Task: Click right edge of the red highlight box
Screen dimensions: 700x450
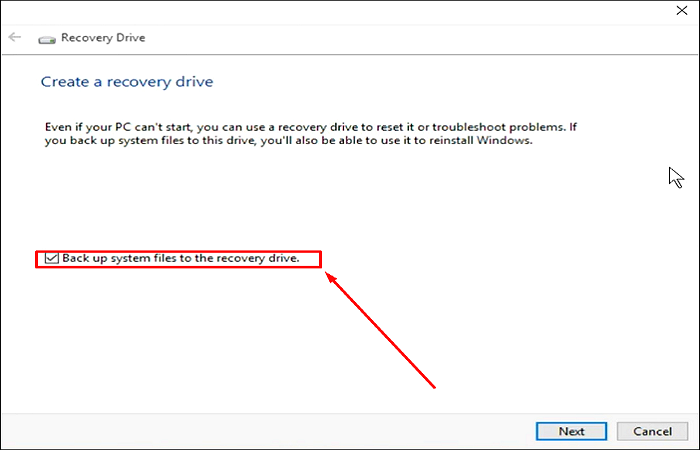Action: pyautogui.click(x=321, y=259)
